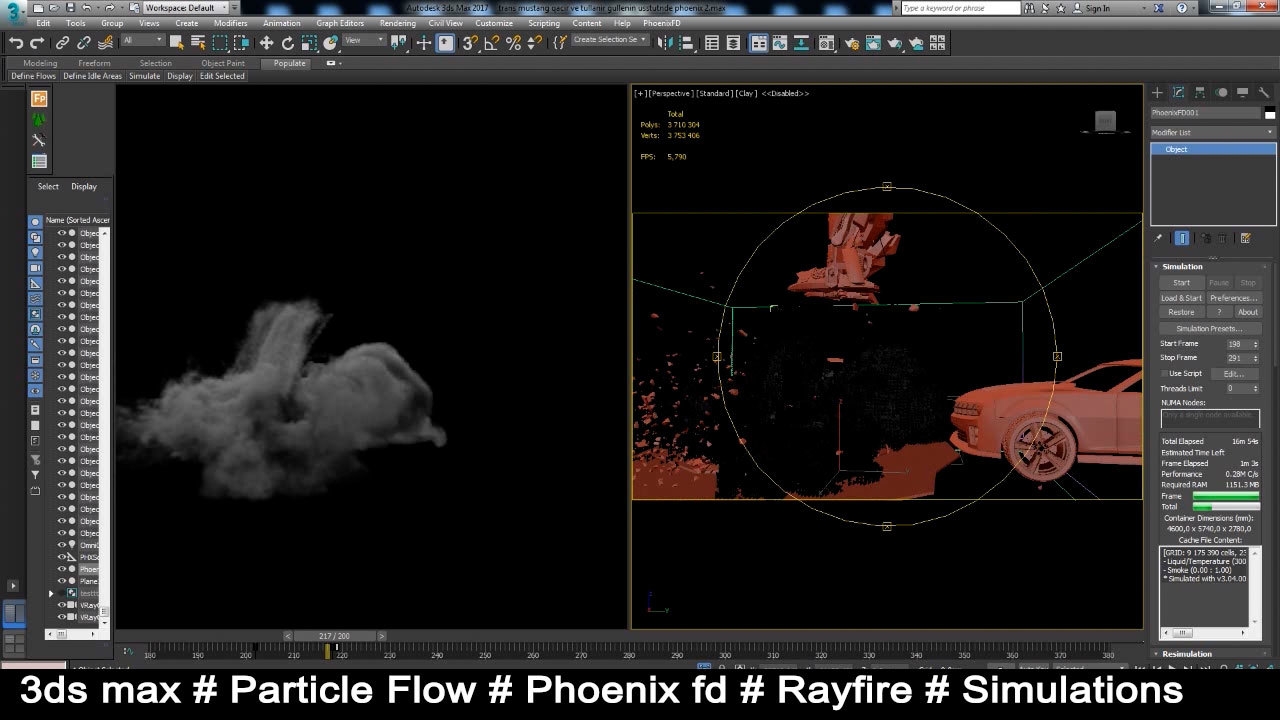Expand the tree arrow beside testt item
The width and height of the screenshot is (1280, 720).
click(51, 593)
